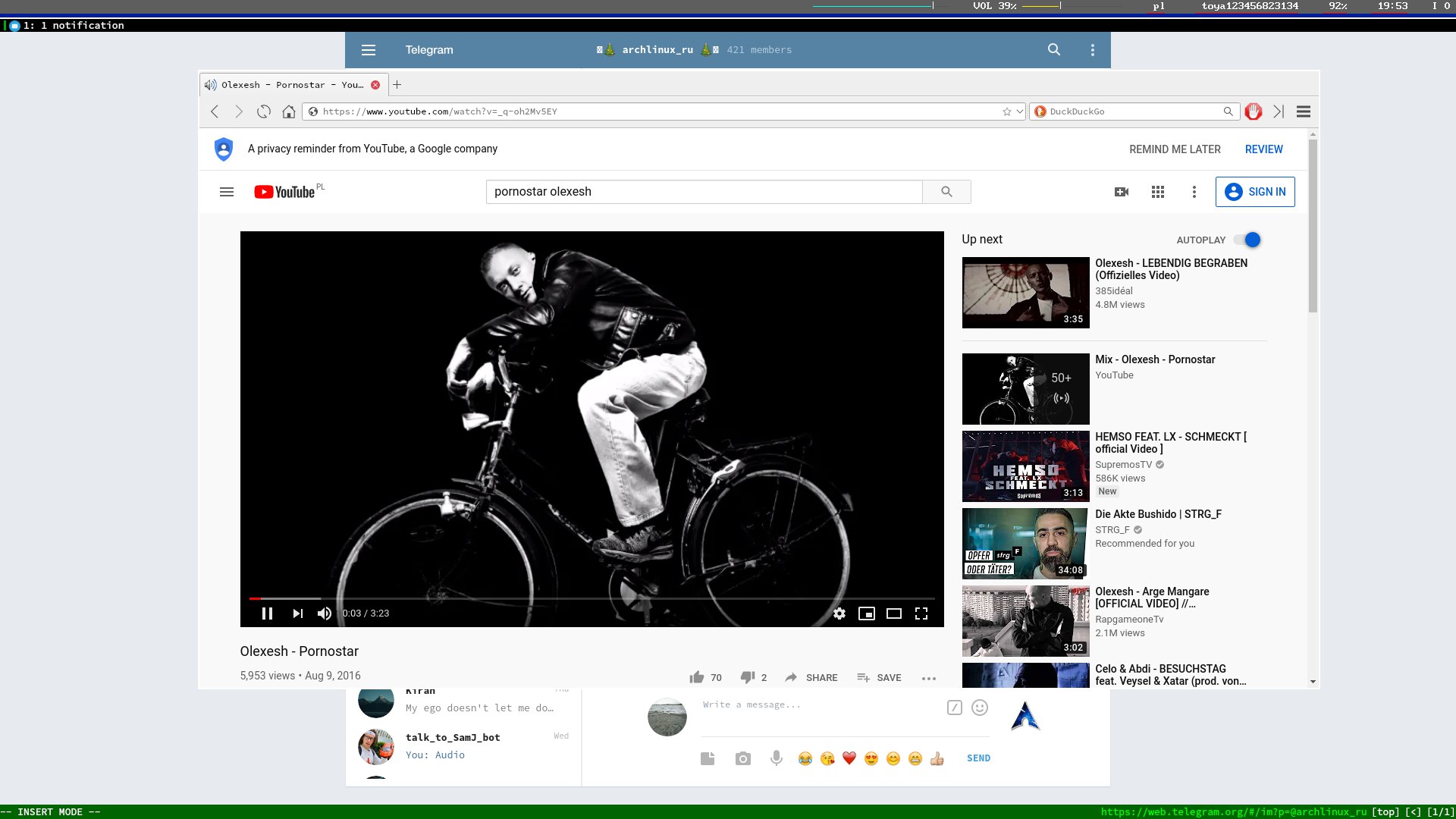
Task: Open the browser home page
Action: tap(289, 111)
